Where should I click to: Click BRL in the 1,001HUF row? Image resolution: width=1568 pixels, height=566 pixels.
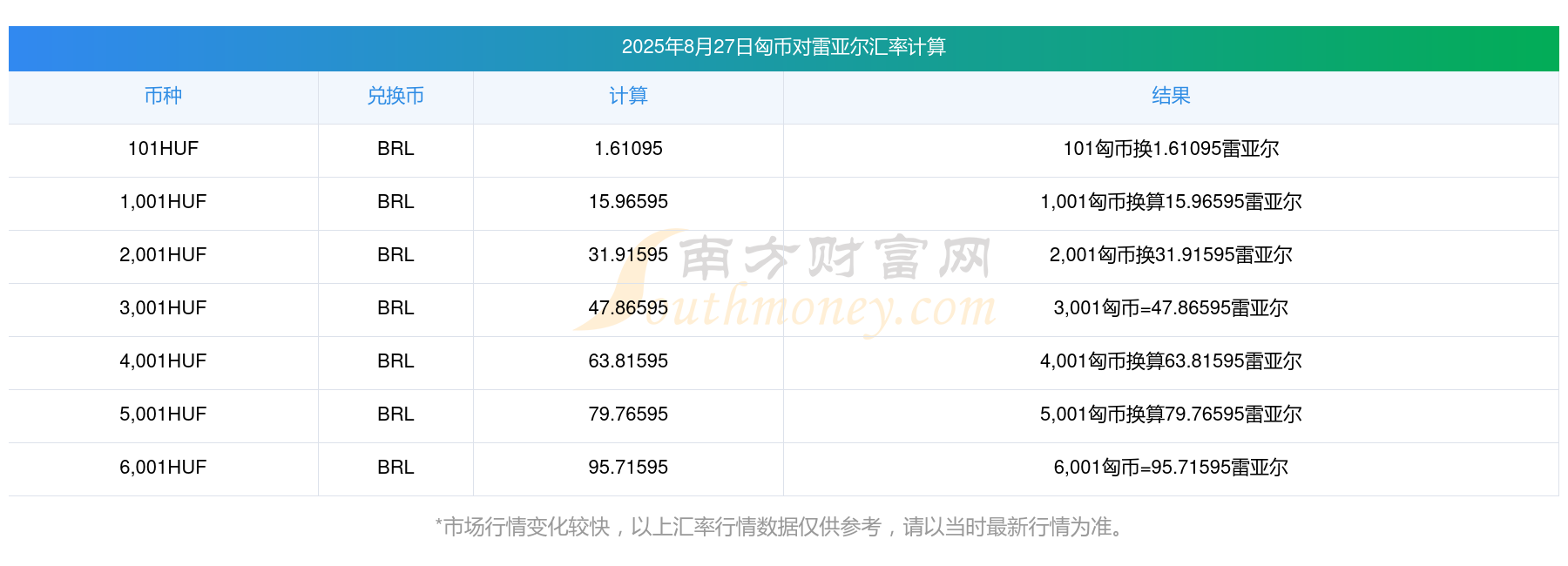click(x=395, y=202)
